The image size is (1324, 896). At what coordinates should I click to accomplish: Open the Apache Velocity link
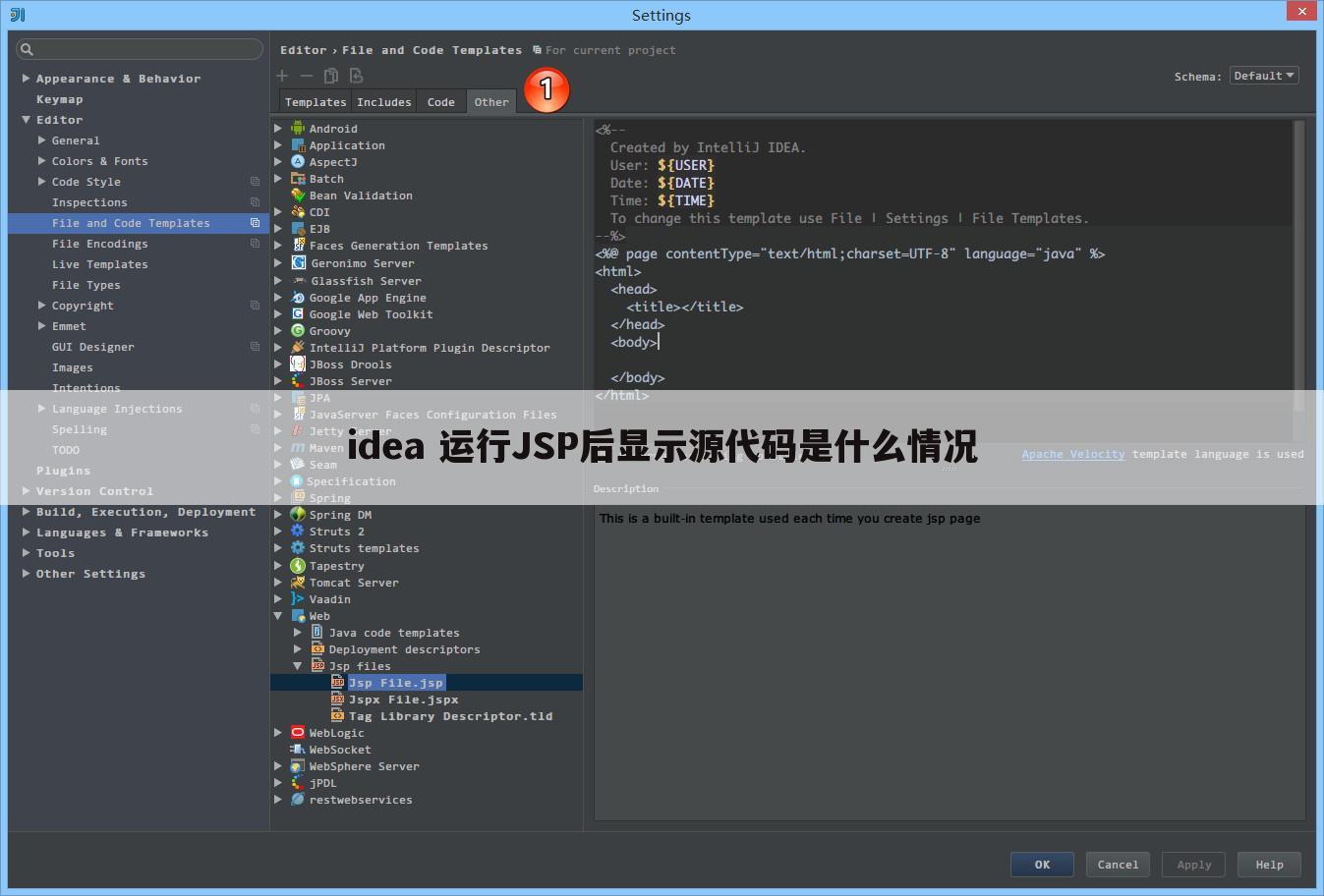(1073, 454)
